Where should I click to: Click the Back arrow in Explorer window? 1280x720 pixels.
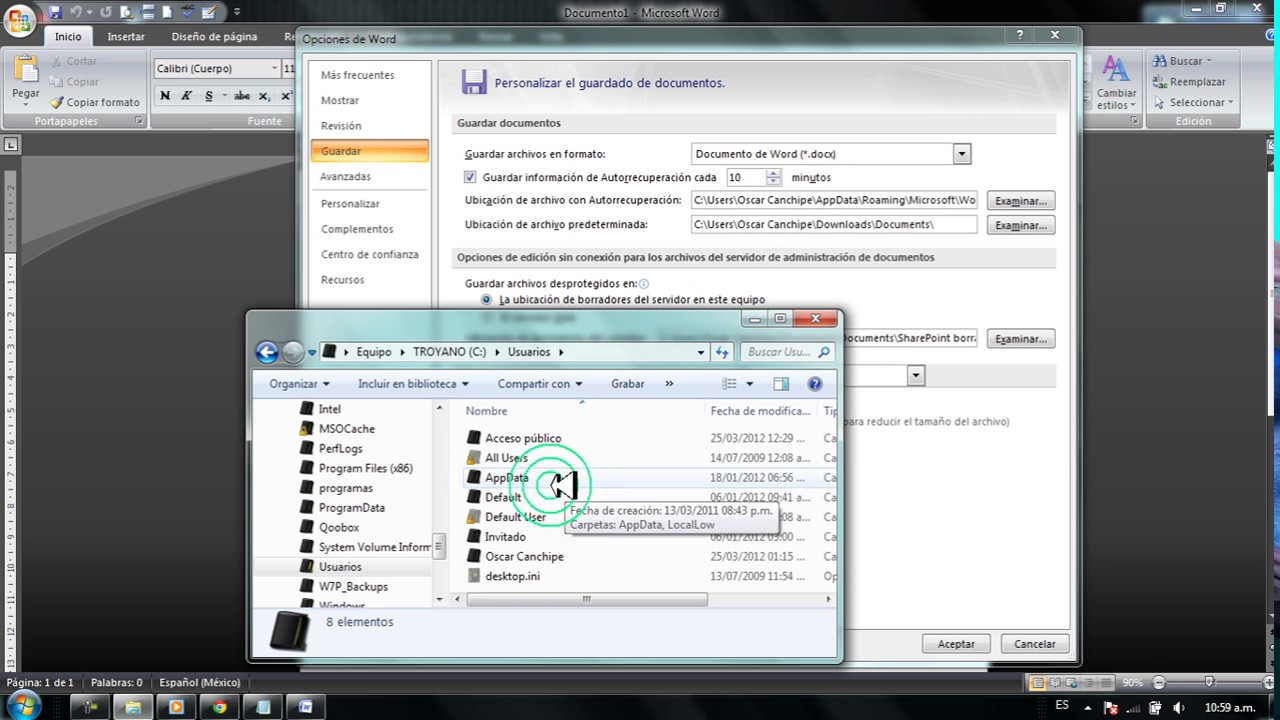[266, 352]
